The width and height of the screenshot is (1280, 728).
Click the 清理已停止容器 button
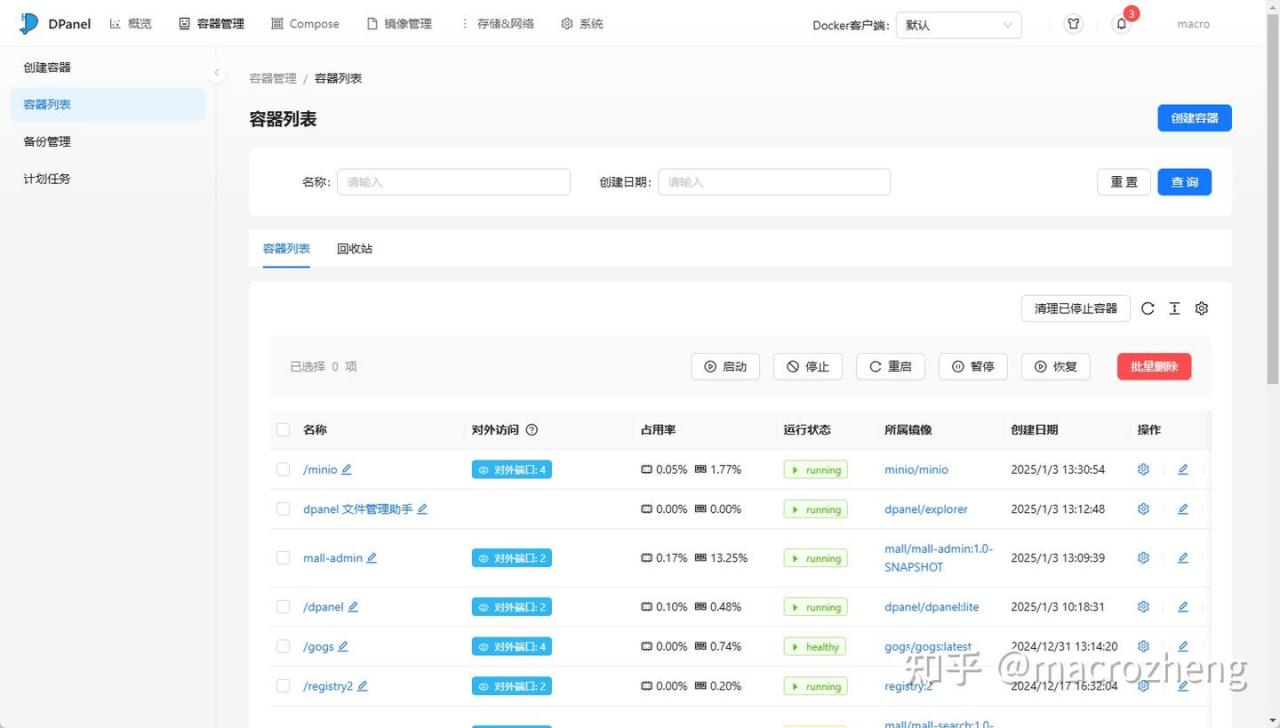click(1076, 308)
